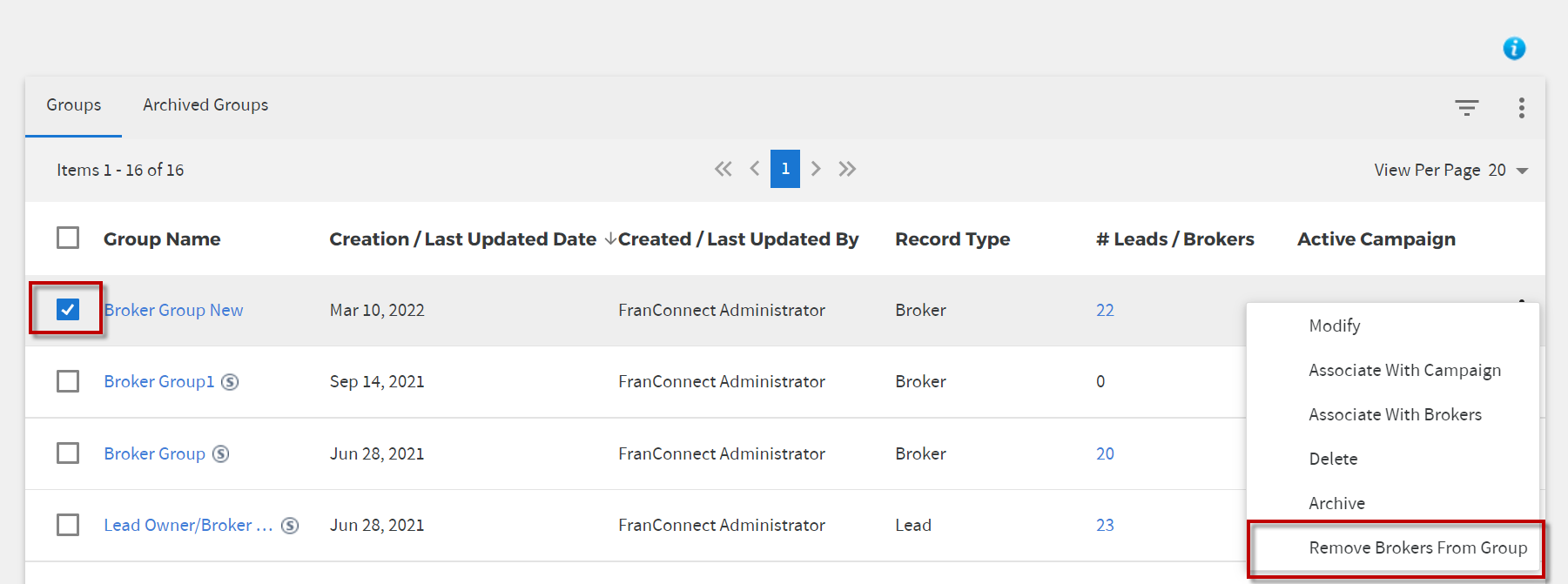Click the S icon beside Broker Group1

click(x=230, y=382)
